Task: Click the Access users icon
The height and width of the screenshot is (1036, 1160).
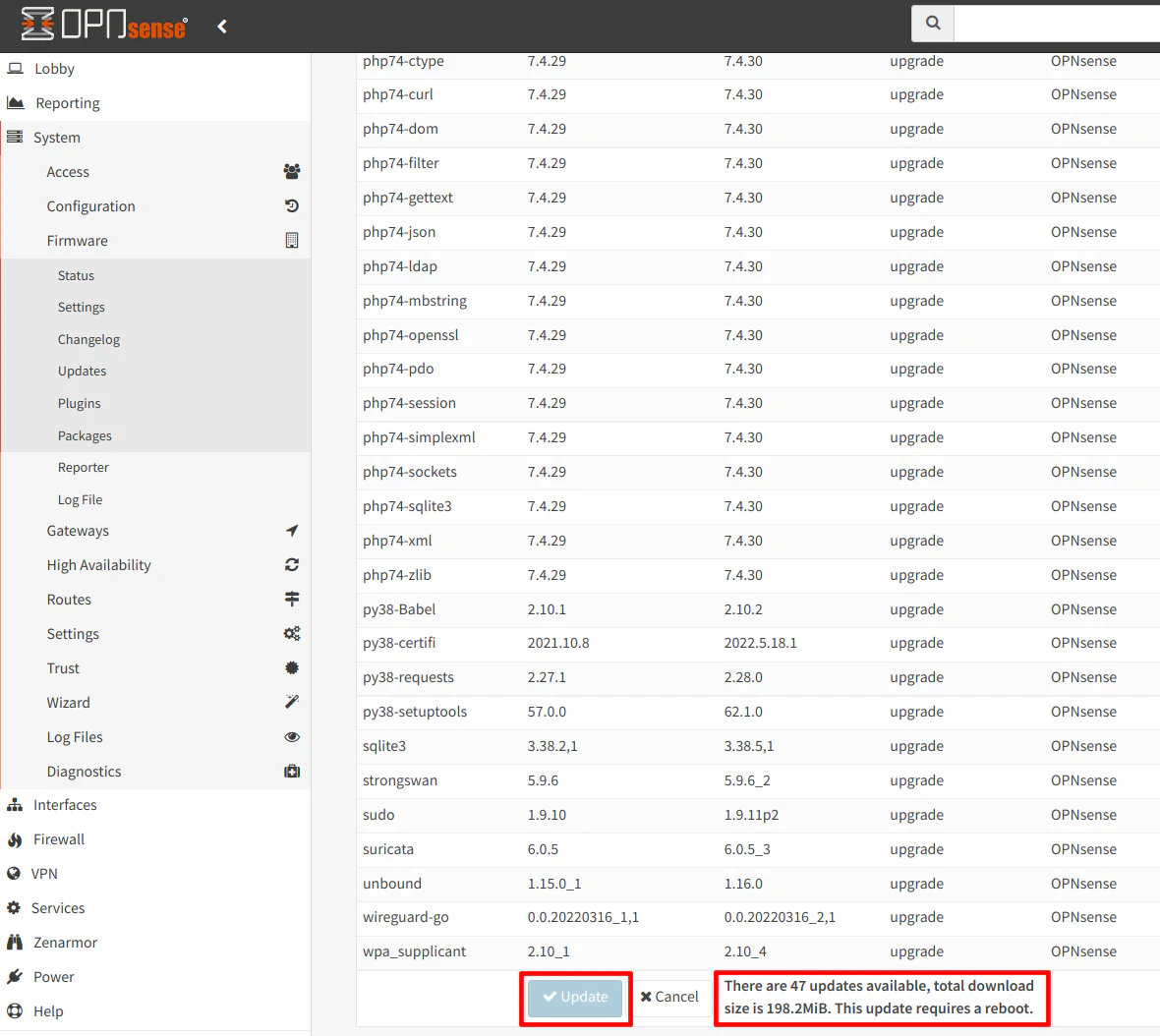Action: (x=292, y=172)
